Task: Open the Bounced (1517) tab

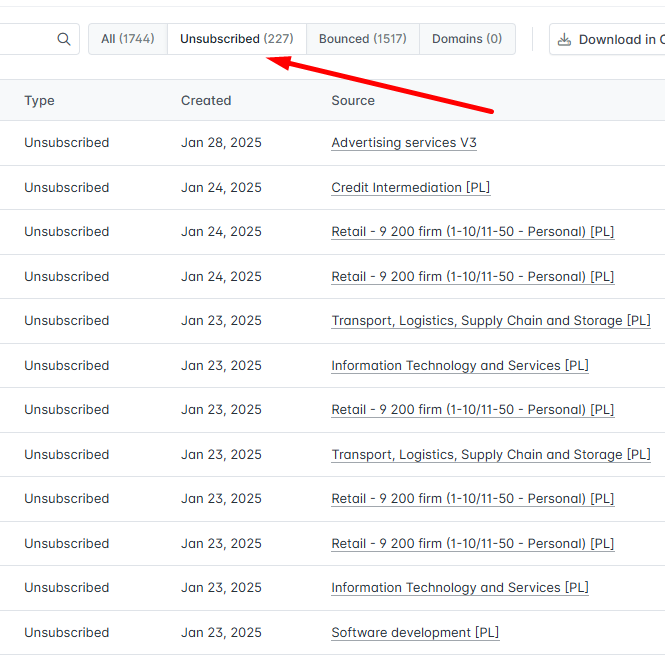Action: point(362,39)
